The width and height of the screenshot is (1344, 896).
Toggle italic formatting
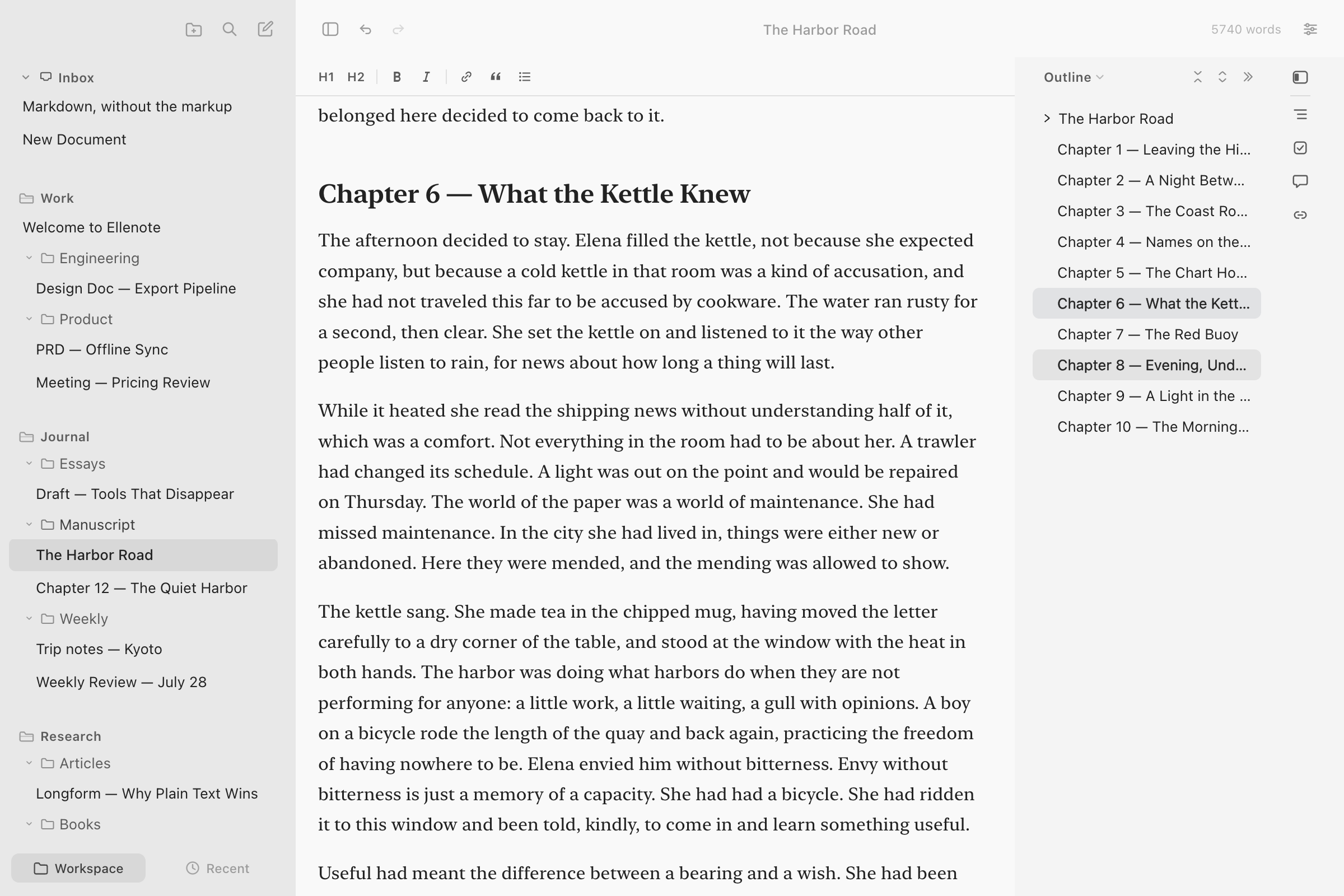426,77
